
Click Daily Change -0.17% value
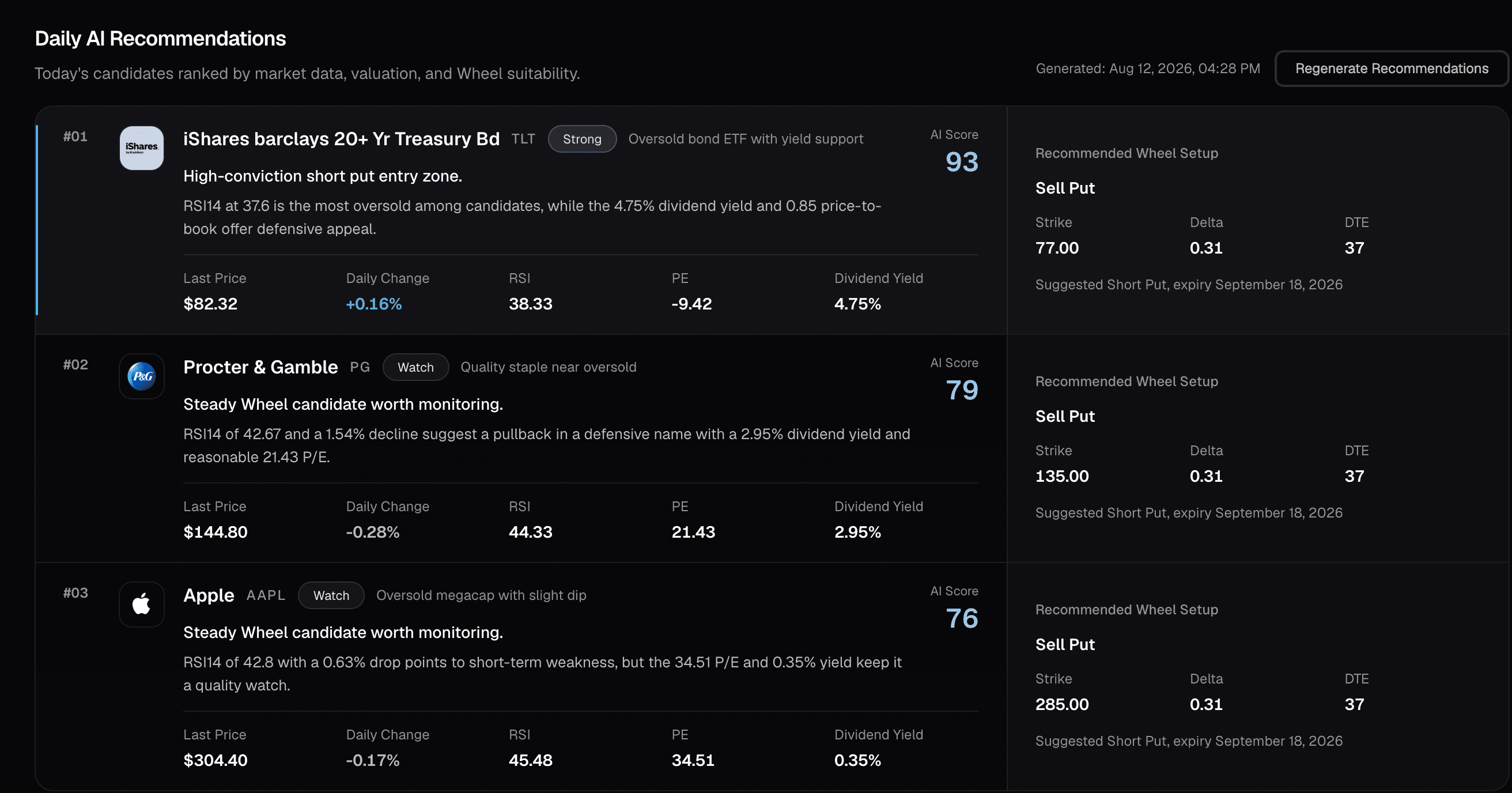click(x=373, y=761)
